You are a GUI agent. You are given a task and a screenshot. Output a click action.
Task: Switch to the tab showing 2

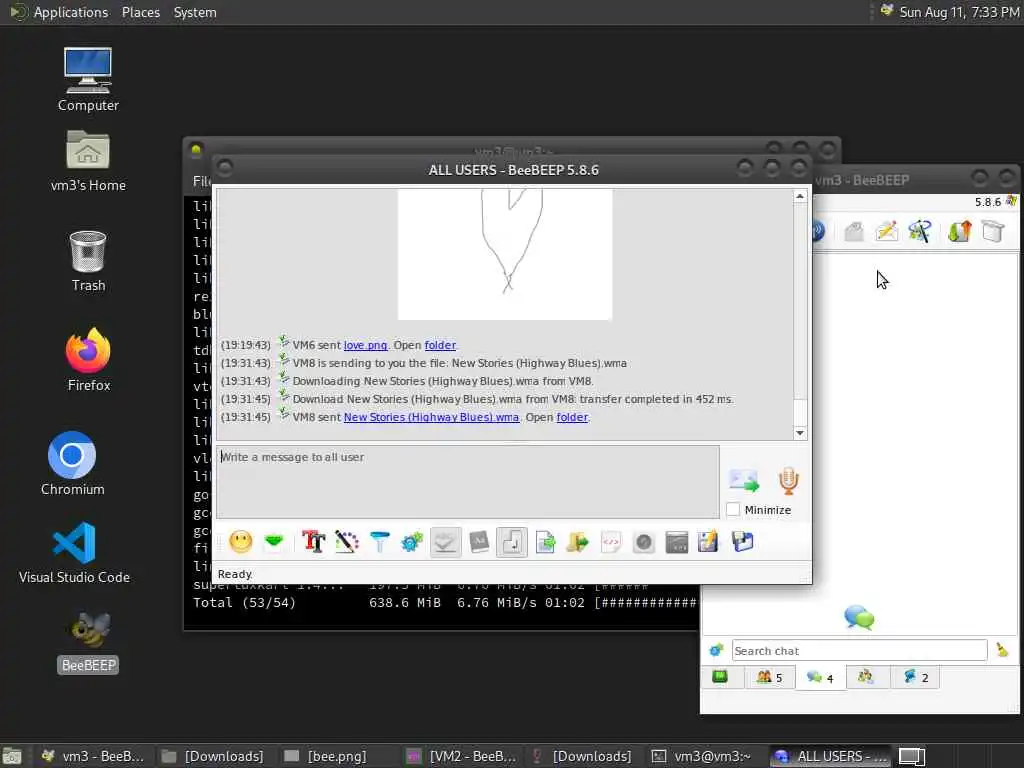click(x=915, y=677)
